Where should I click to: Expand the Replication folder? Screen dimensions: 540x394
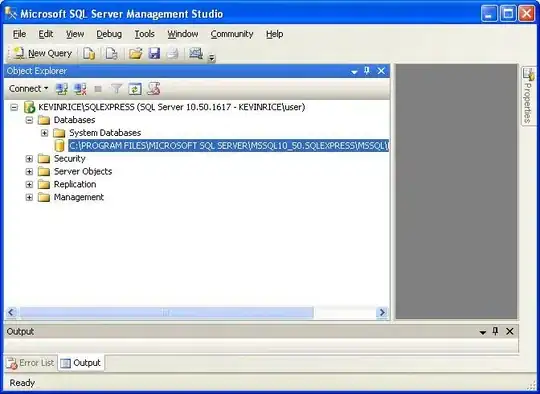[x=30, y=185]
